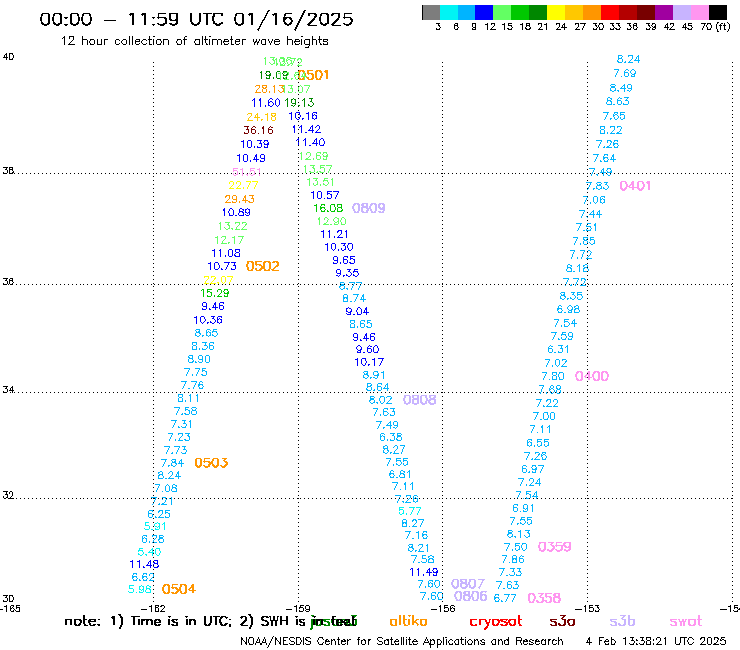Select the swot satellite label
Image resolution: width=740 pixels, height=650 pixels.
point(686,621)
